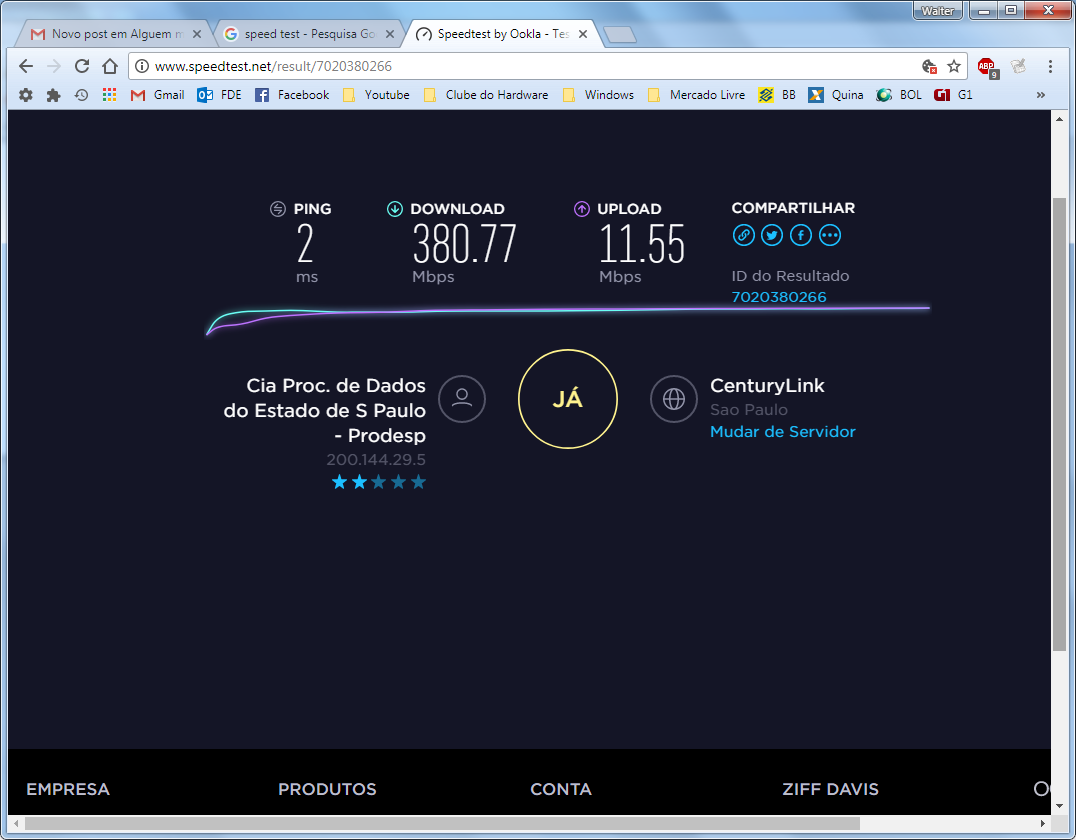Share result via Facebook icon
This screenshot has width=1076, height=840.
pos(801,235)
